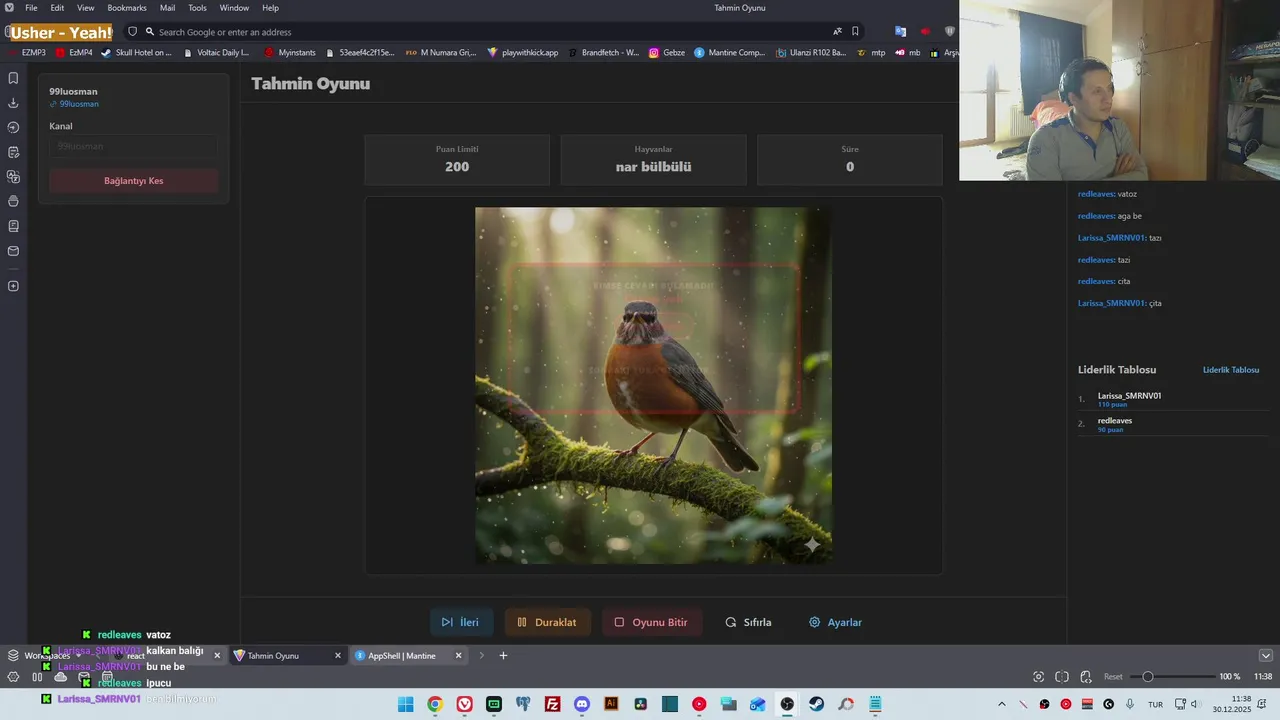Open the Mail panel icon in sidebar
This screenshot has height=720, width=1280.
tap(13, 251)
